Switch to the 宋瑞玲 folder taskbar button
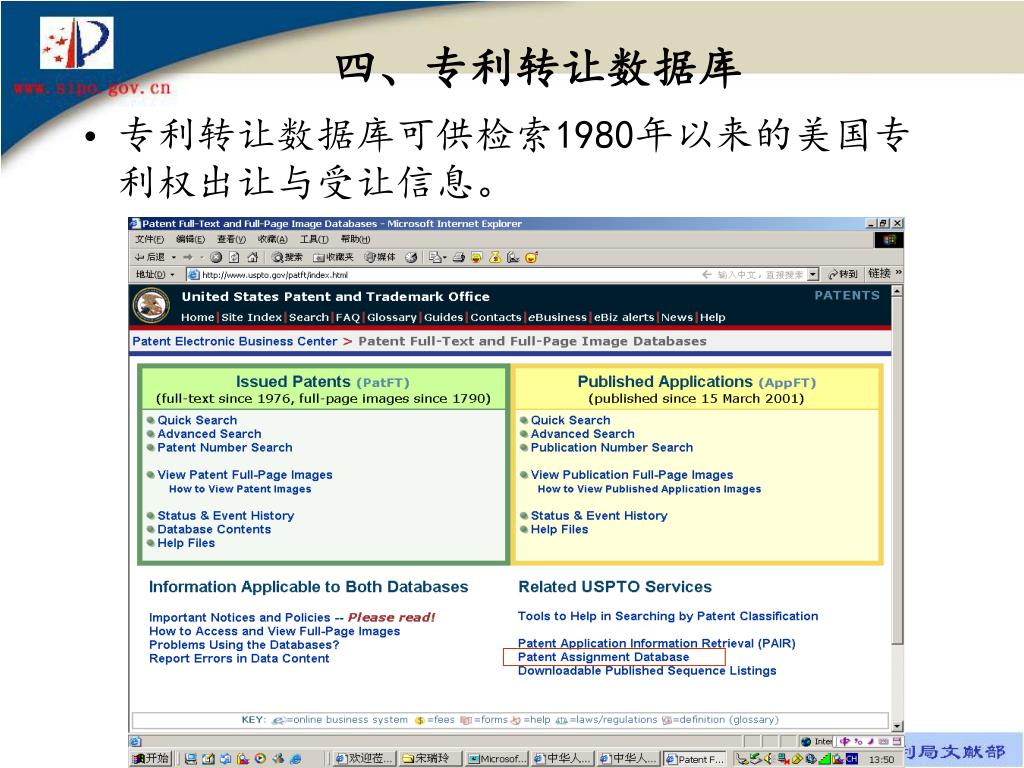1024x768 pixels. [430, 758]
